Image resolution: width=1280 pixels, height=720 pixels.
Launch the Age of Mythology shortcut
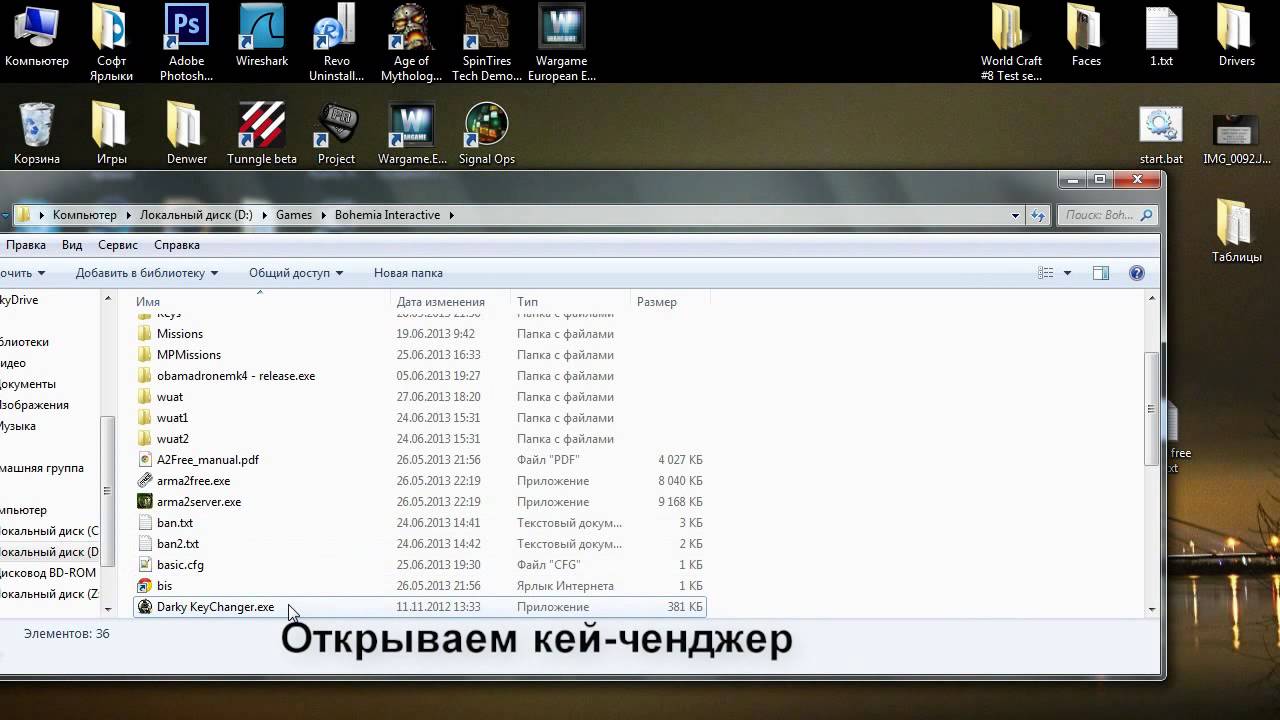(411, 42)
